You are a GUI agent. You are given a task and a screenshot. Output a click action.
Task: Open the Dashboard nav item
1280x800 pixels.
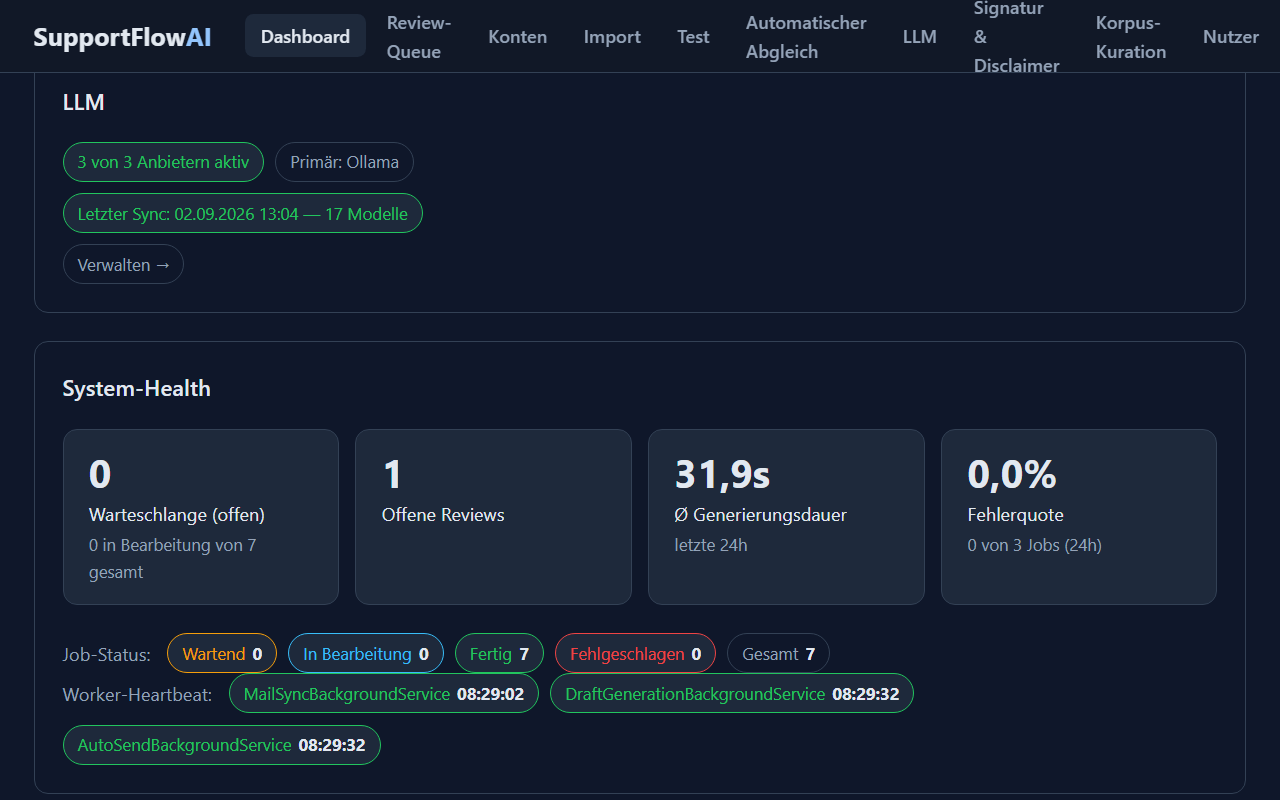305,37
